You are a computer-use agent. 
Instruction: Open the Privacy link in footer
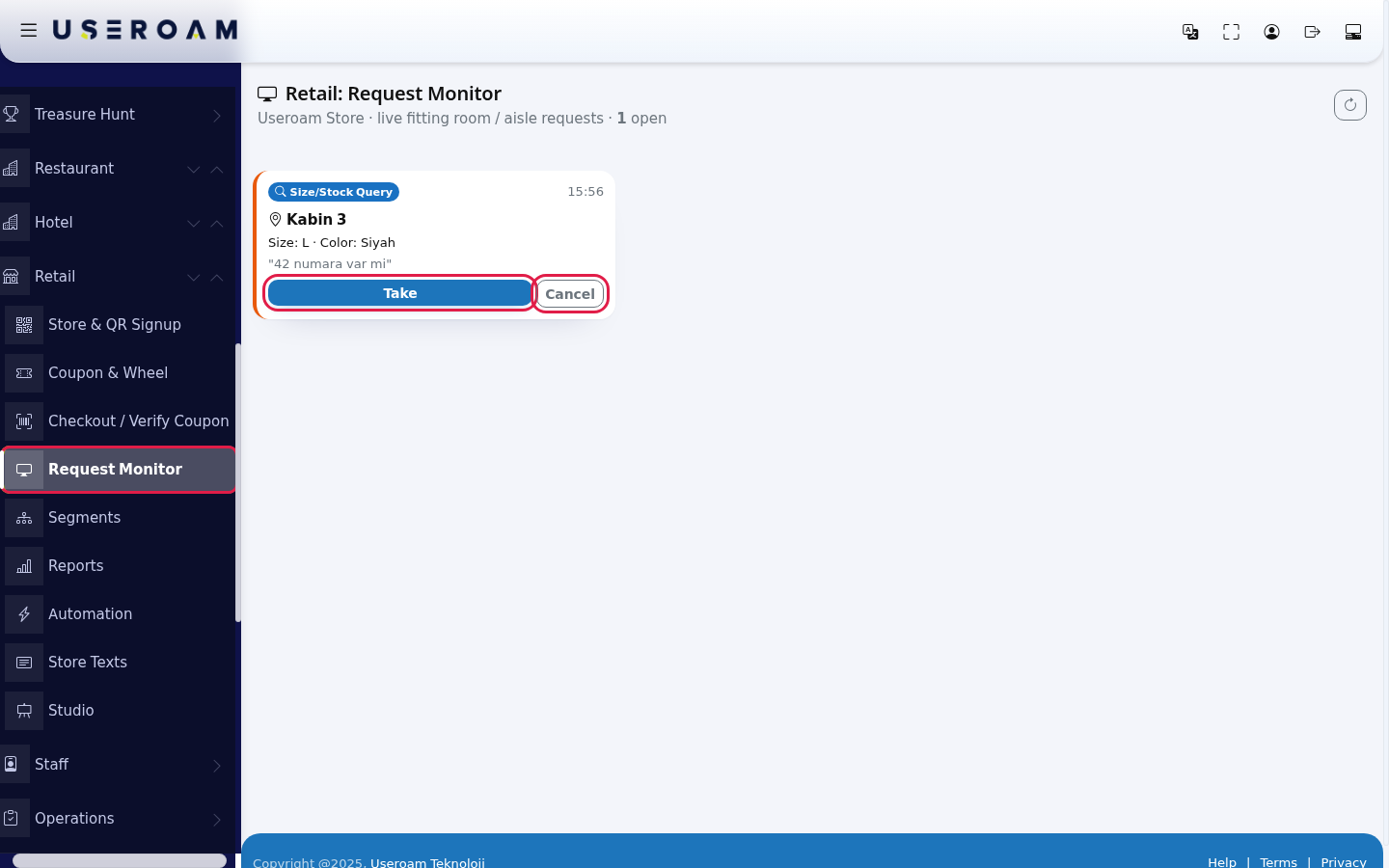(1344, 862)
